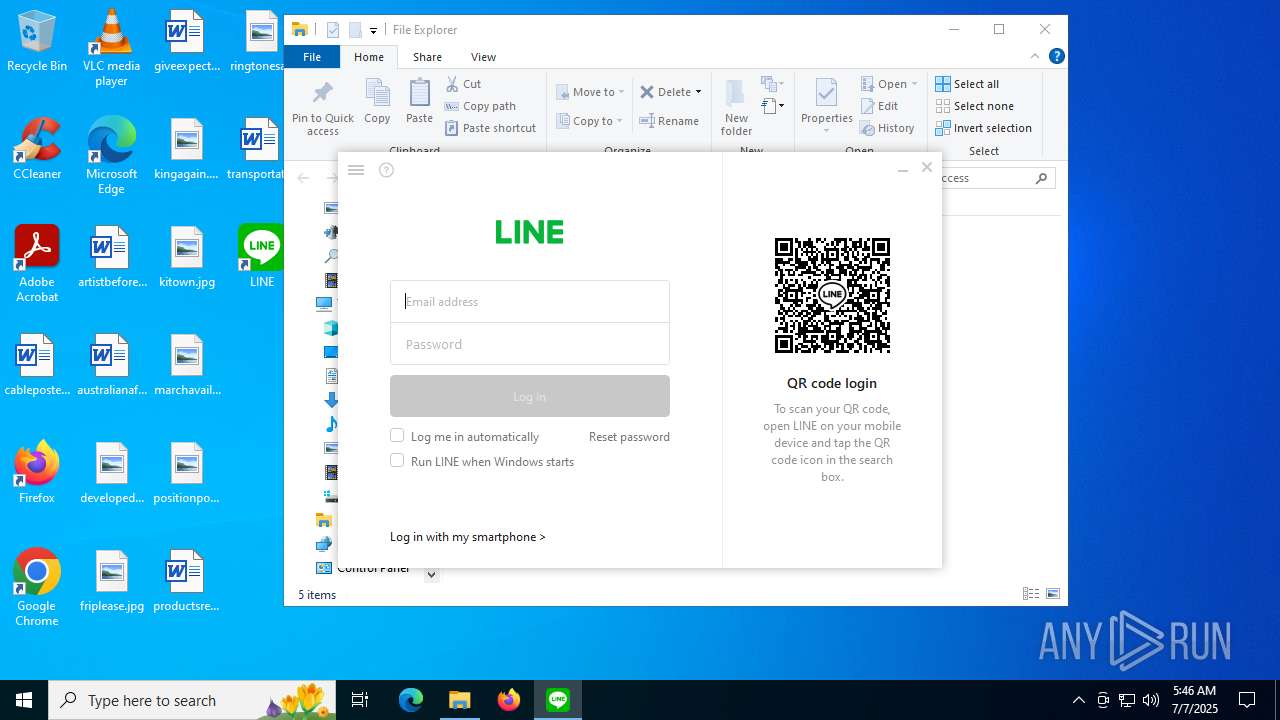Open volume control in system tray
This screenshot has height=720, width=1280.
coord(1151,700)
